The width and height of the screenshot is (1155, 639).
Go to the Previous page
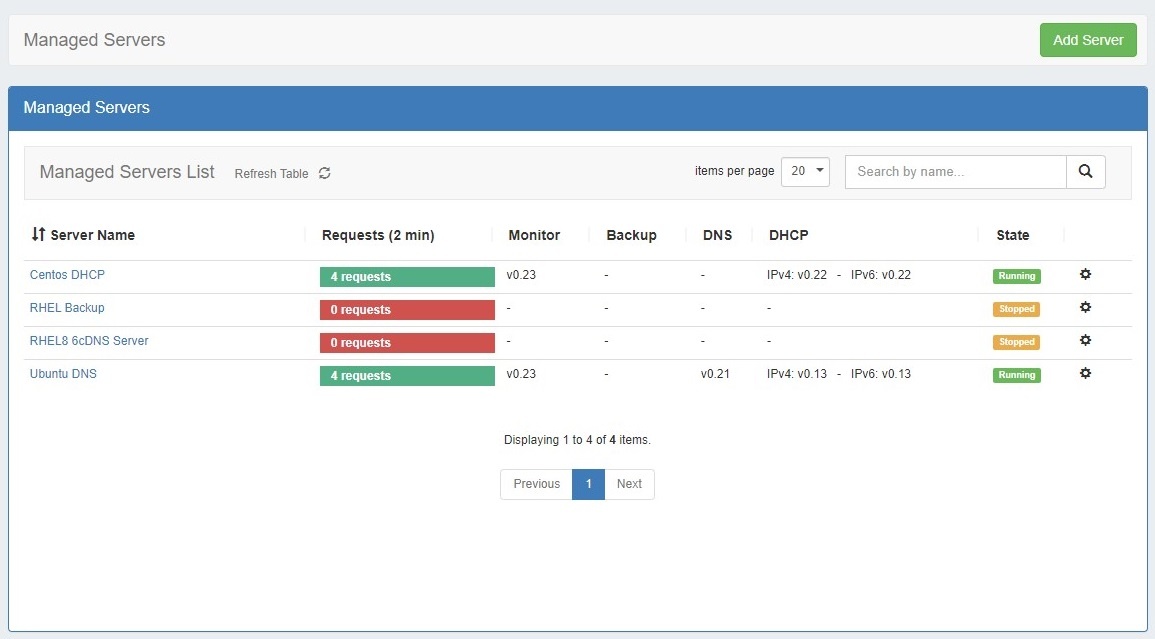(536, 484)
